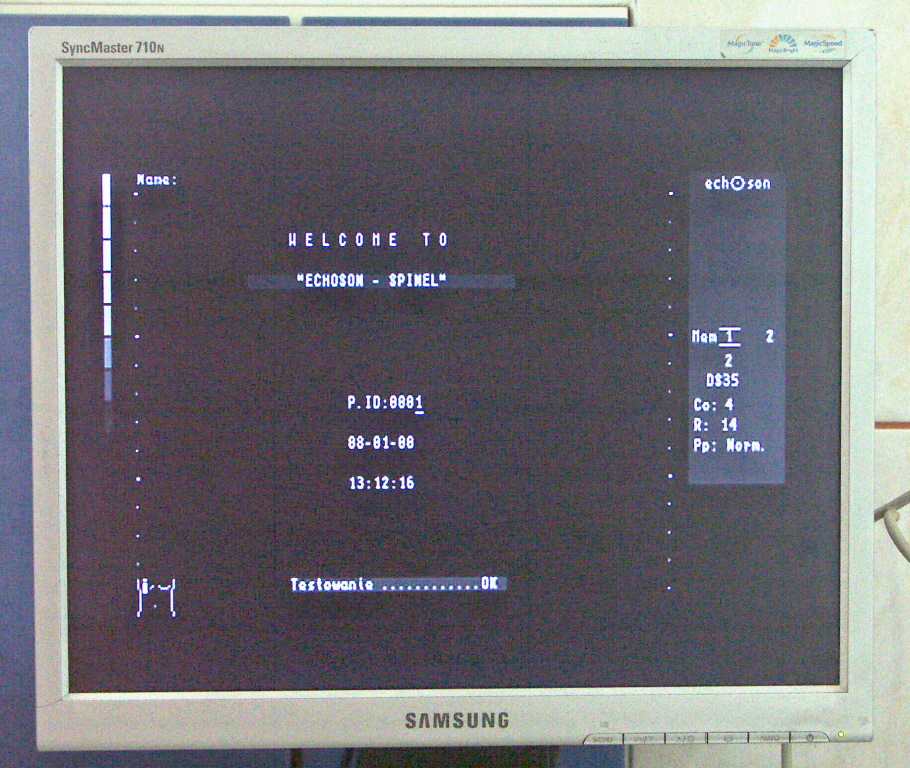
Task: Click the "ECHOSON - SPINEL" title bar
Action: pyautogui.click(x=381, y=281)
